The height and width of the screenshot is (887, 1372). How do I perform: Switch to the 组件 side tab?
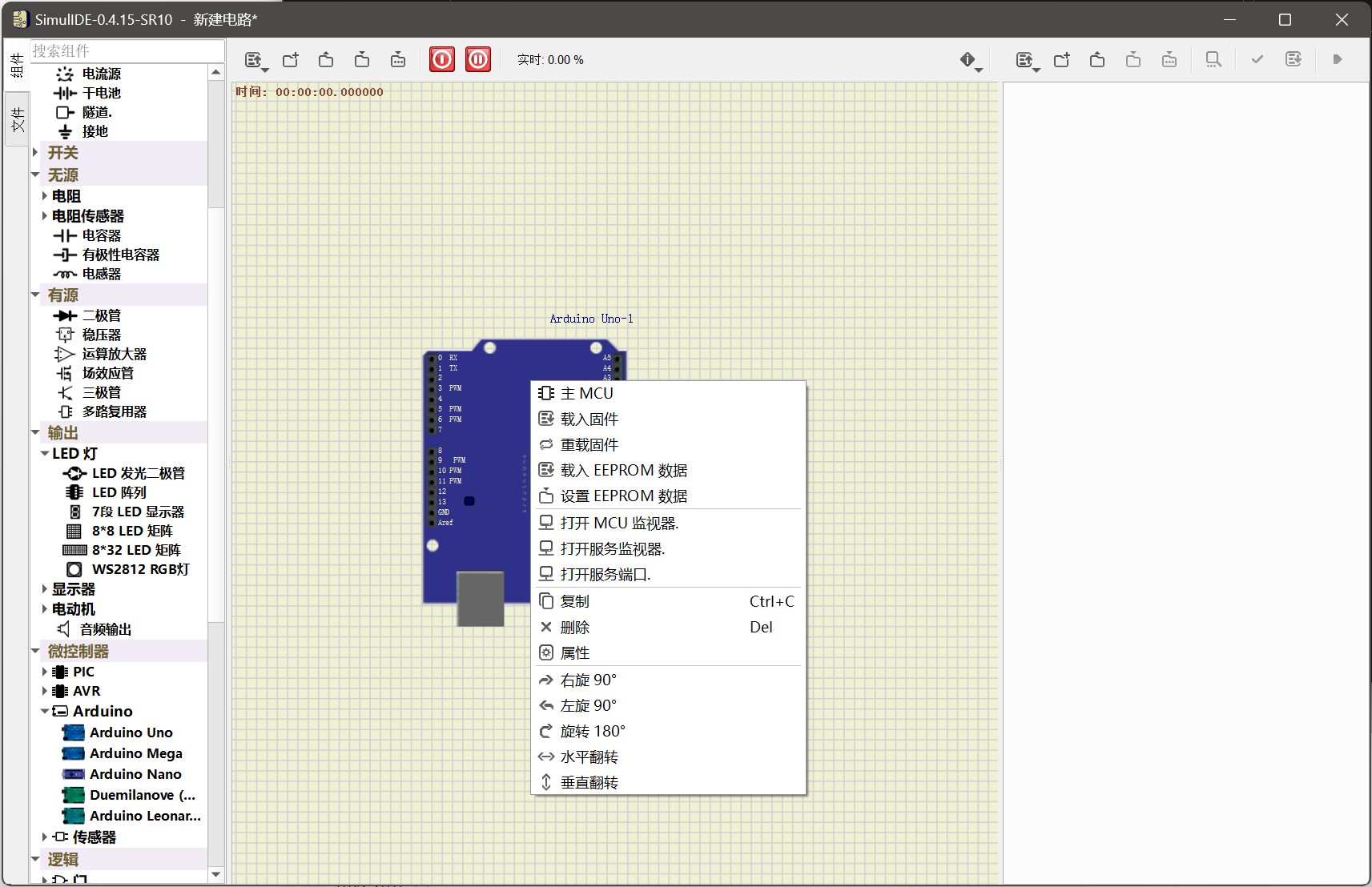click(17, 66)
